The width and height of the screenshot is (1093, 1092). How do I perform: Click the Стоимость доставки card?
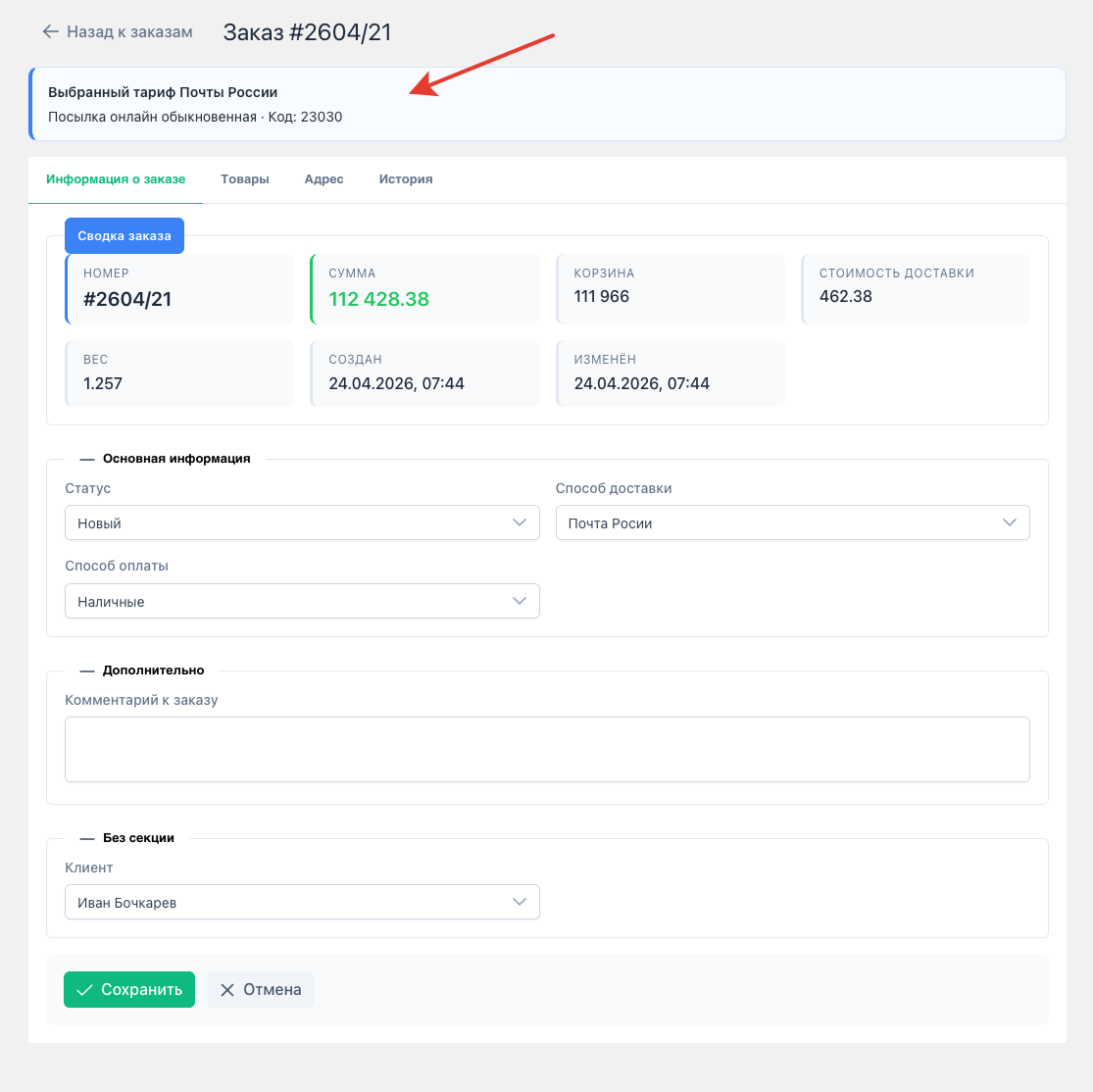tap(916, 289)
